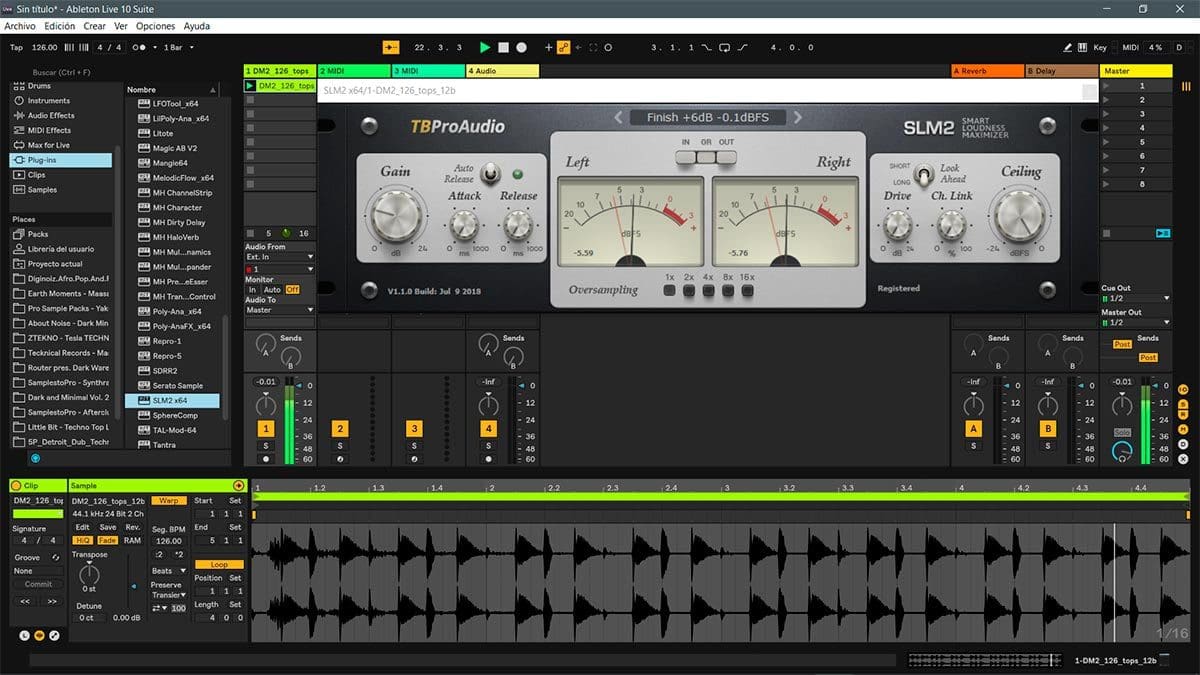Toggle the clip Loop button
The image size is (1200, 675).
[218, 564]
